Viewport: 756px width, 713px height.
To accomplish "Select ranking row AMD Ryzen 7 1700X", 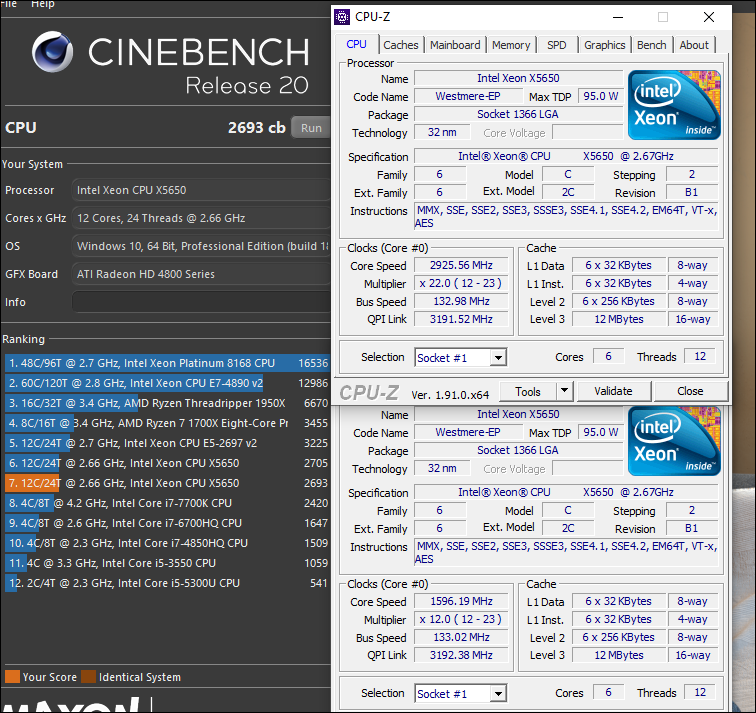I will coord(167,423).
